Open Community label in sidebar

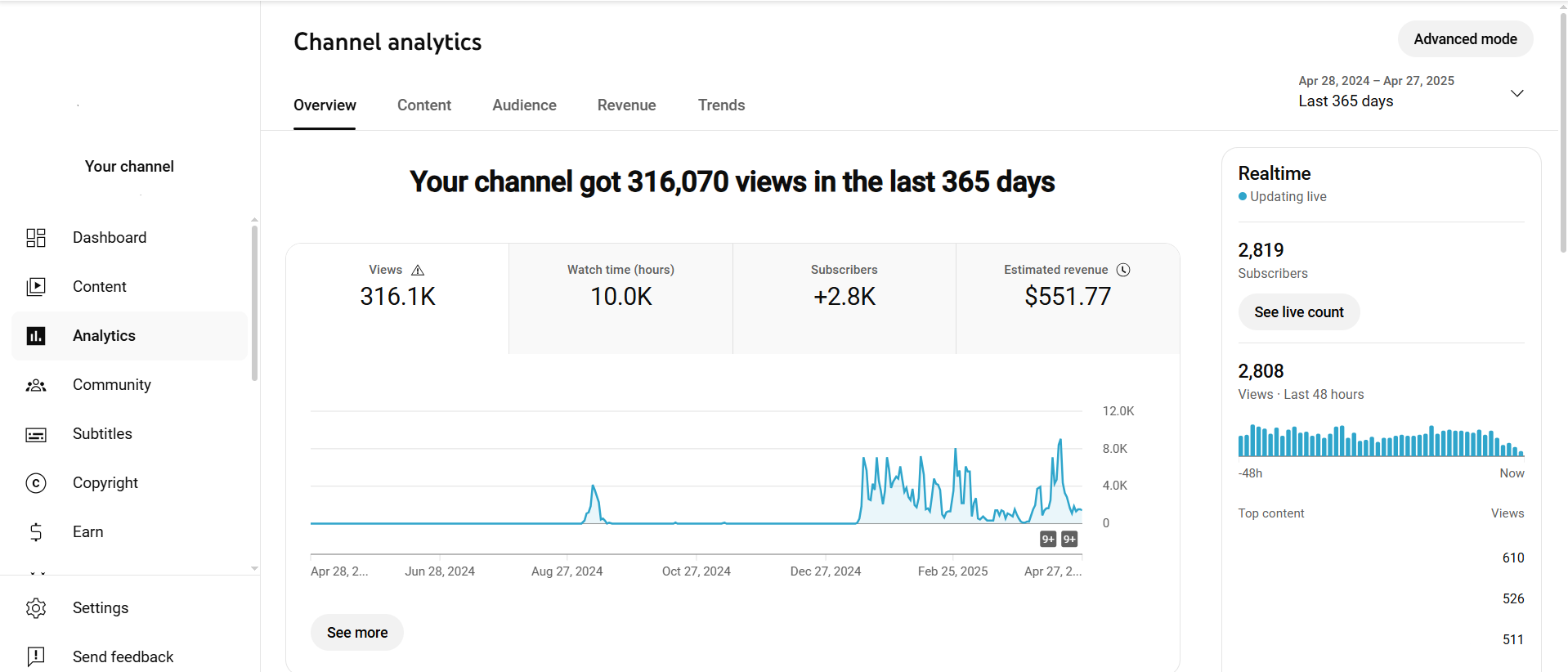click(112, 385)
